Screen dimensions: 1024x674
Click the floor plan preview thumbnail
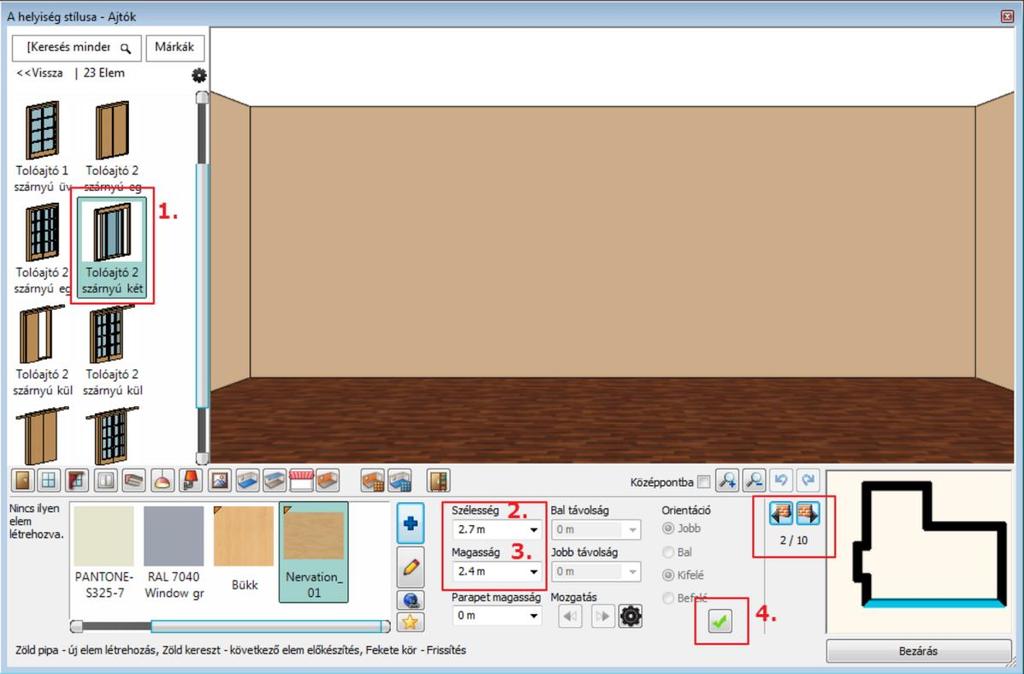(921, 552)
